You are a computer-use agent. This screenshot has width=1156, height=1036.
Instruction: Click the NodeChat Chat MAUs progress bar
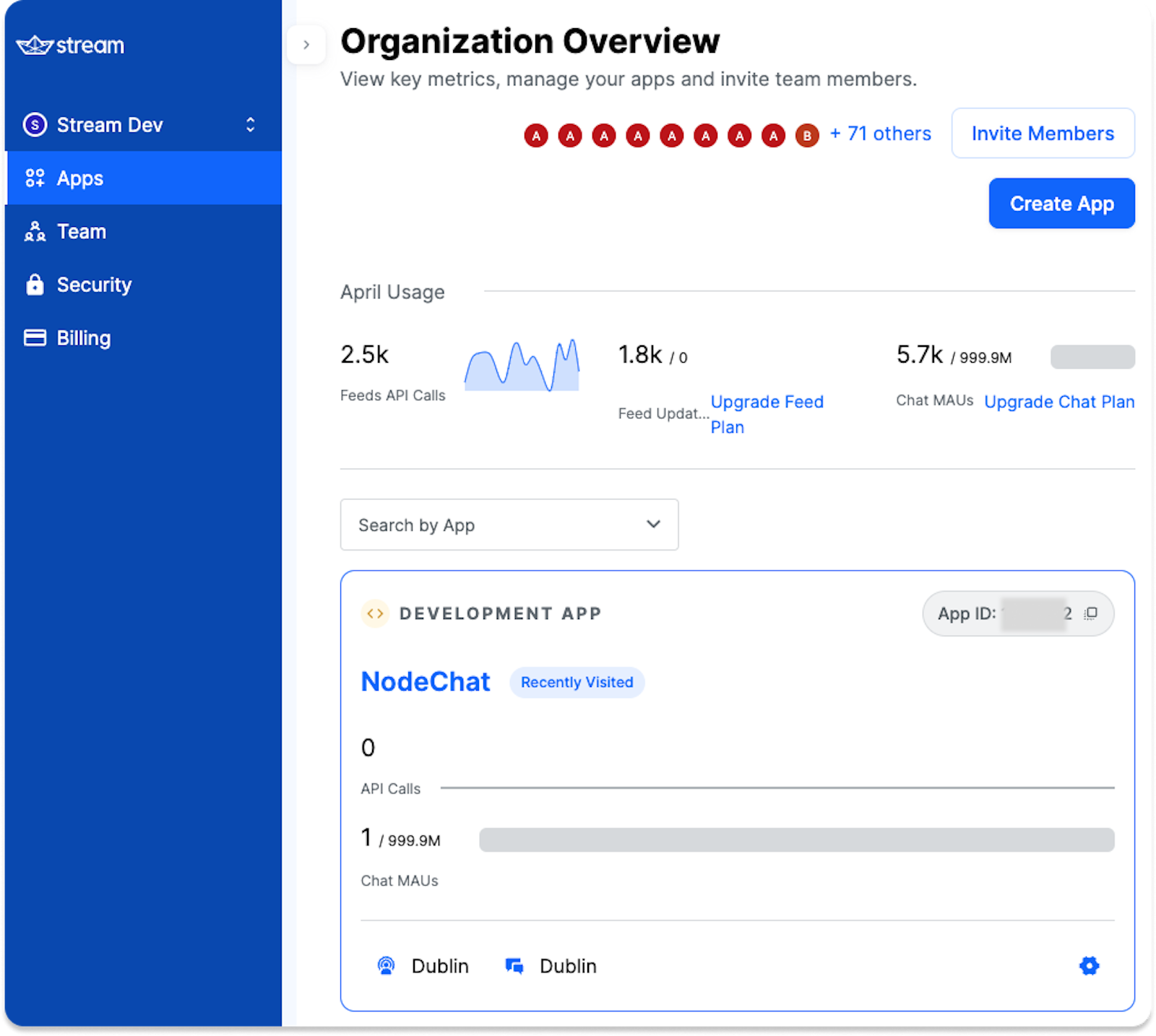pyautogui.click(x=796, y=839)
